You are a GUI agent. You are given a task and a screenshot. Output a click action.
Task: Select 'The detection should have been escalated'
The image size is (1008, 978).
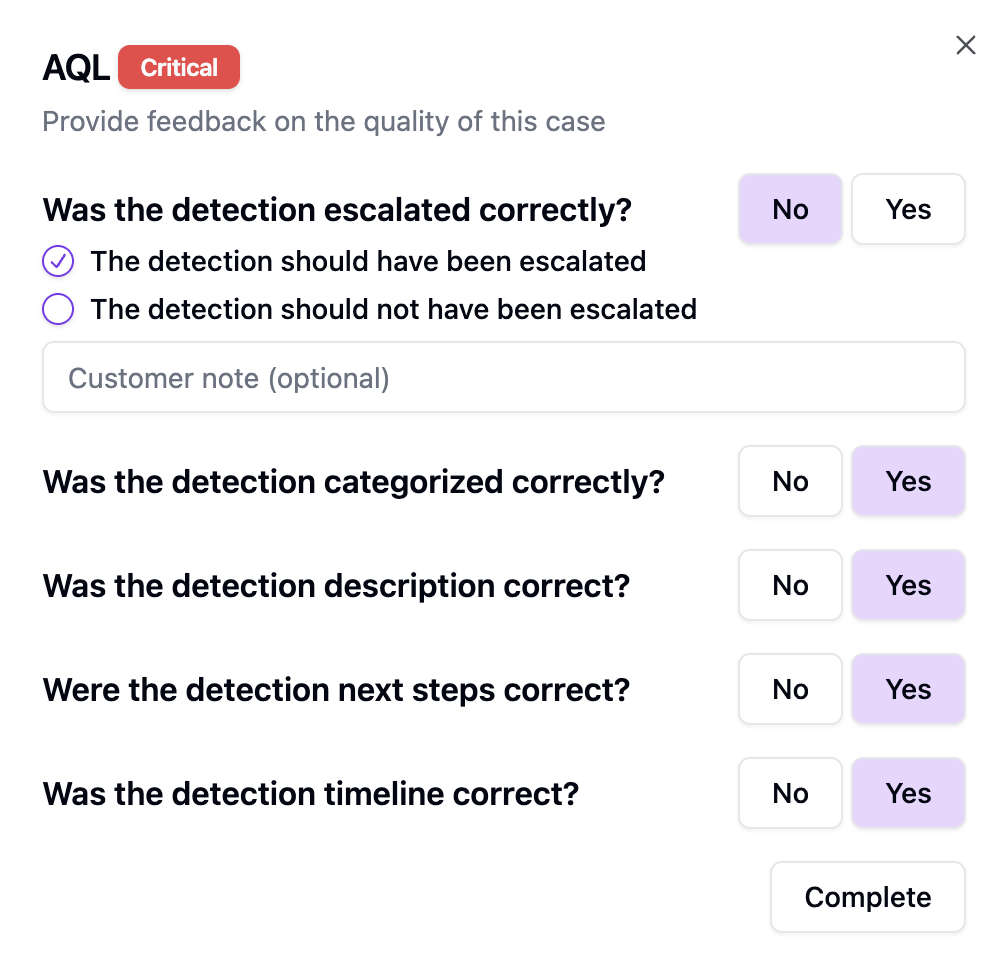(368, 261)
